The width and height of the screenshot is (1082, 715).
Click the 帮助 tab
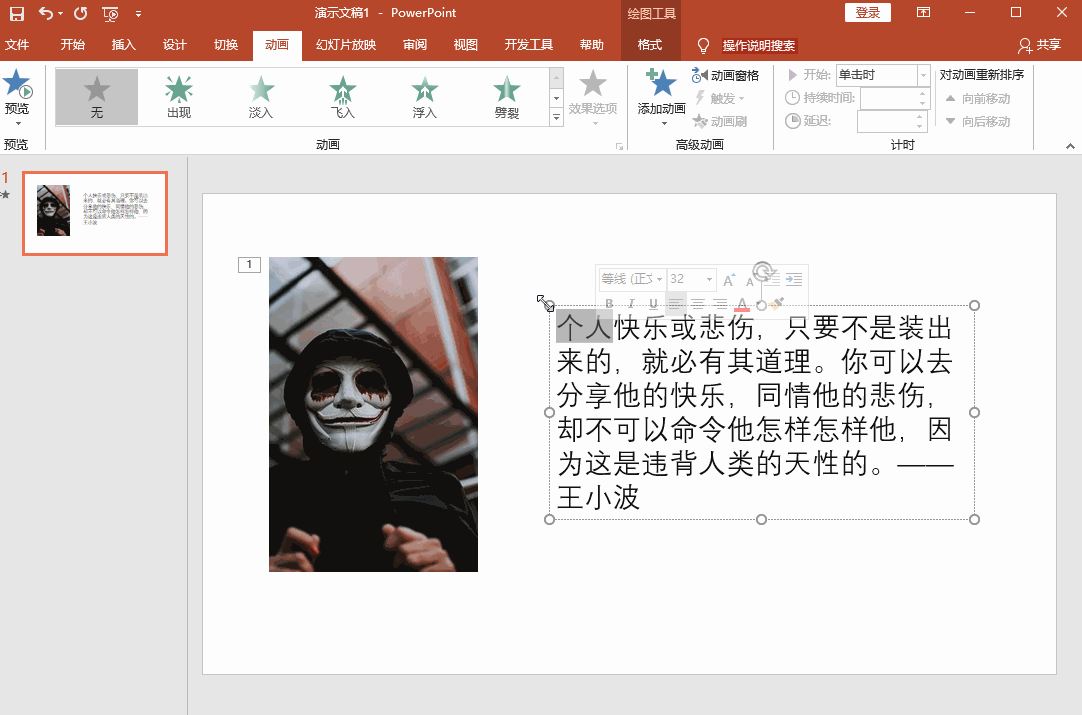click(x=591, y=45)
